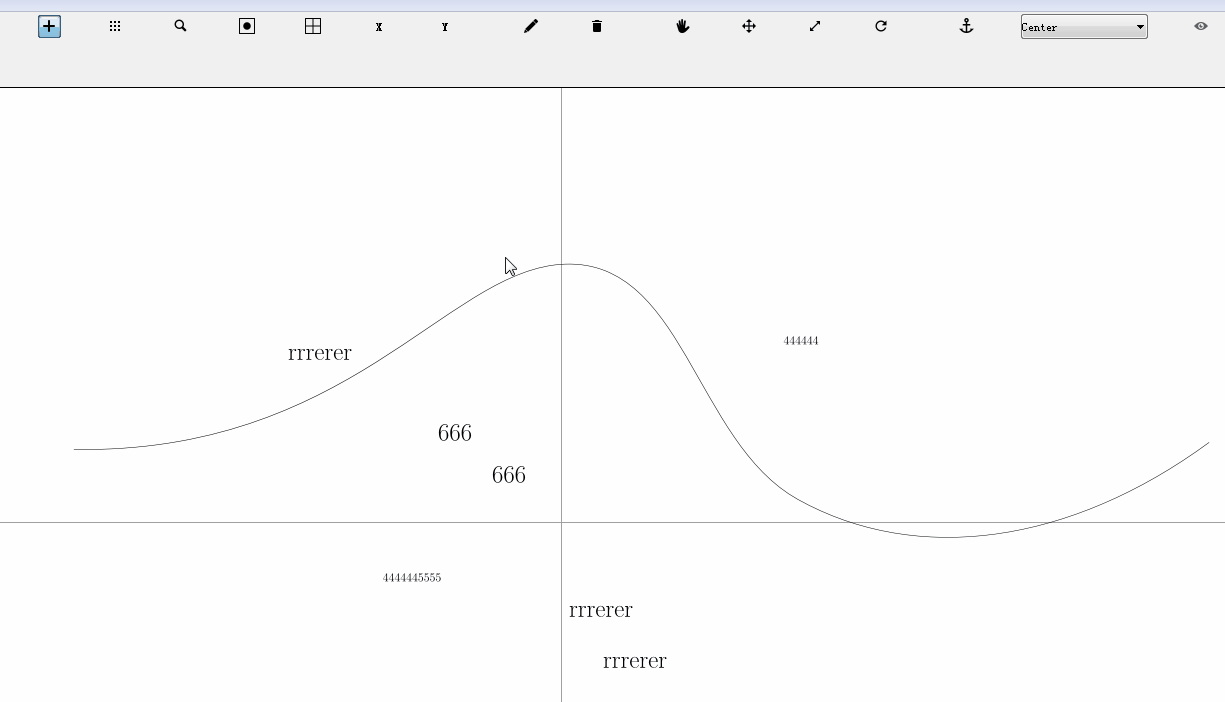Select the upper 666 text label

(455, 432)
